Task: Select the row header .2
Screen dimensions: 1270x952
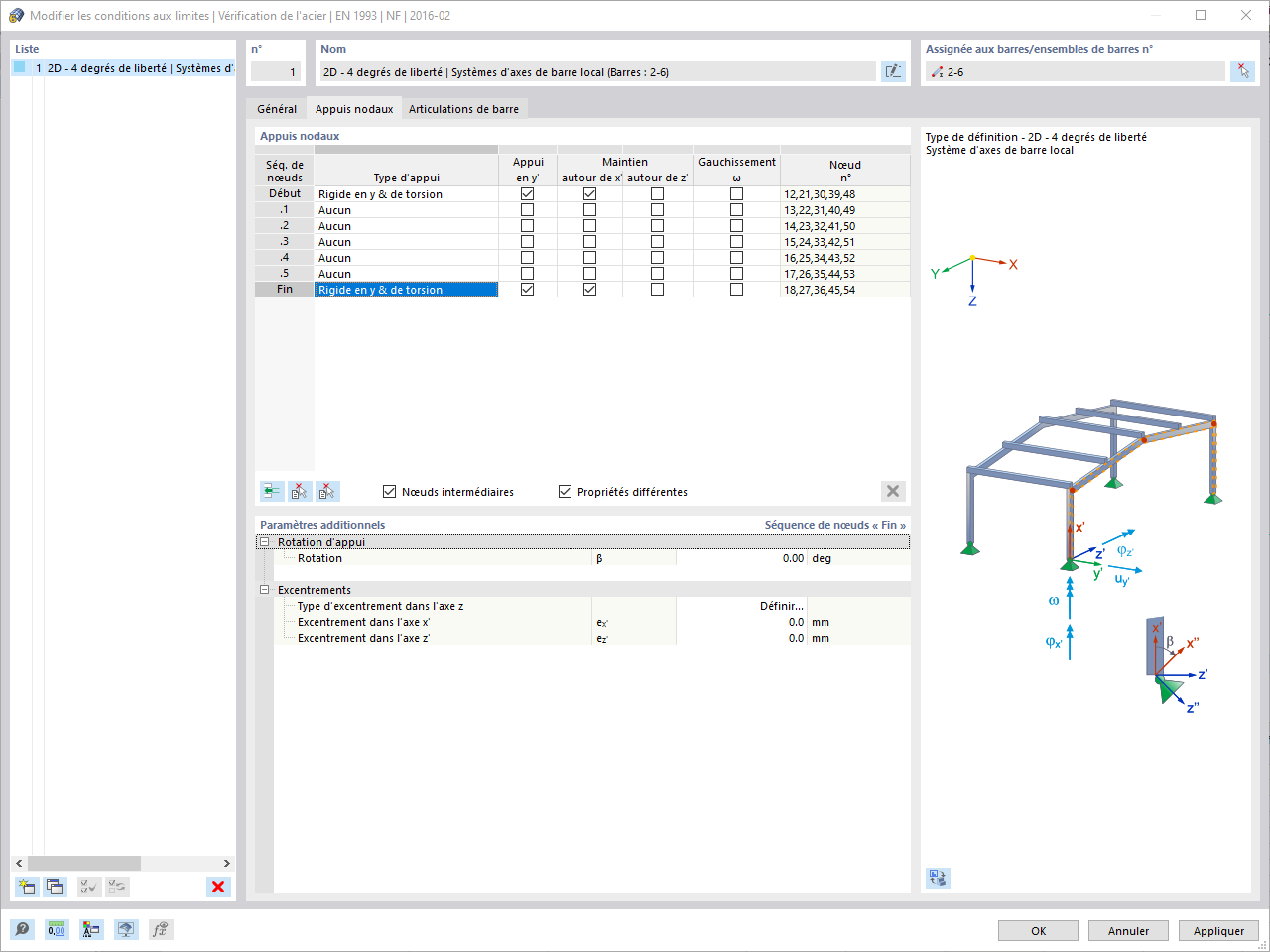Action: coord(285,226)
